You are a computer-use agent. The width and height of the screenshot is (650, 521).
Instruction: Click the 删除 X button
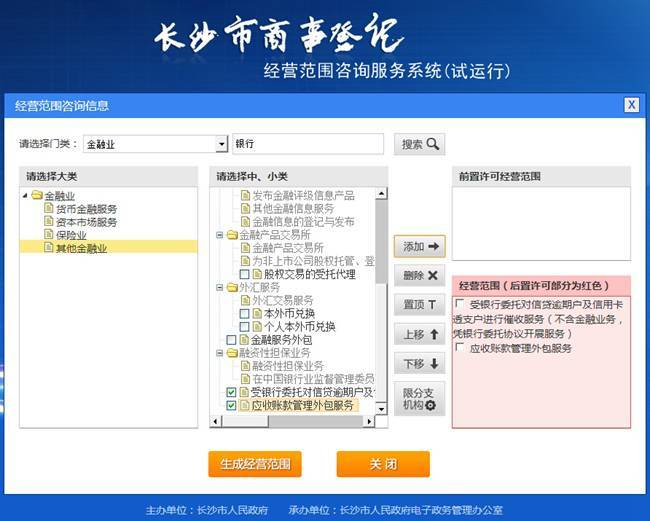[420, 275]
